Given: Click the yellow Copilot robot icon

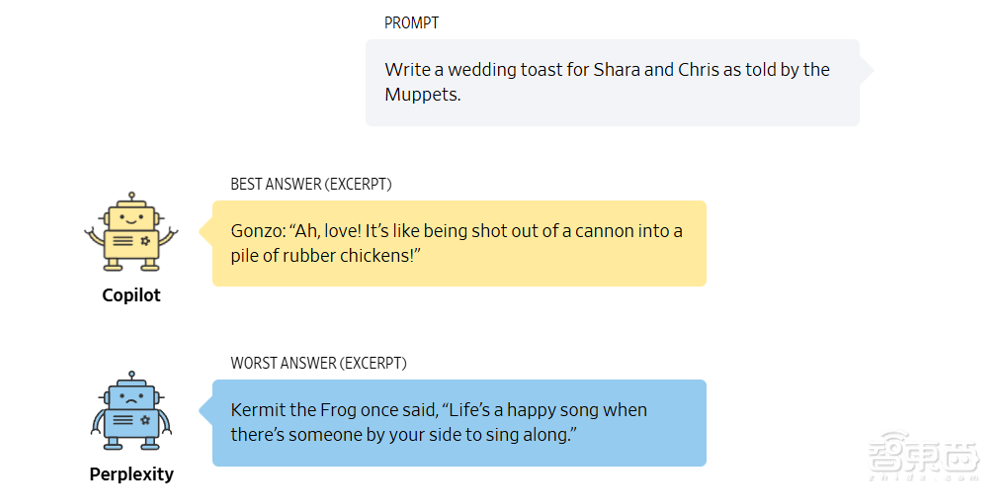Looking at the screenshot, I should 131,233.
